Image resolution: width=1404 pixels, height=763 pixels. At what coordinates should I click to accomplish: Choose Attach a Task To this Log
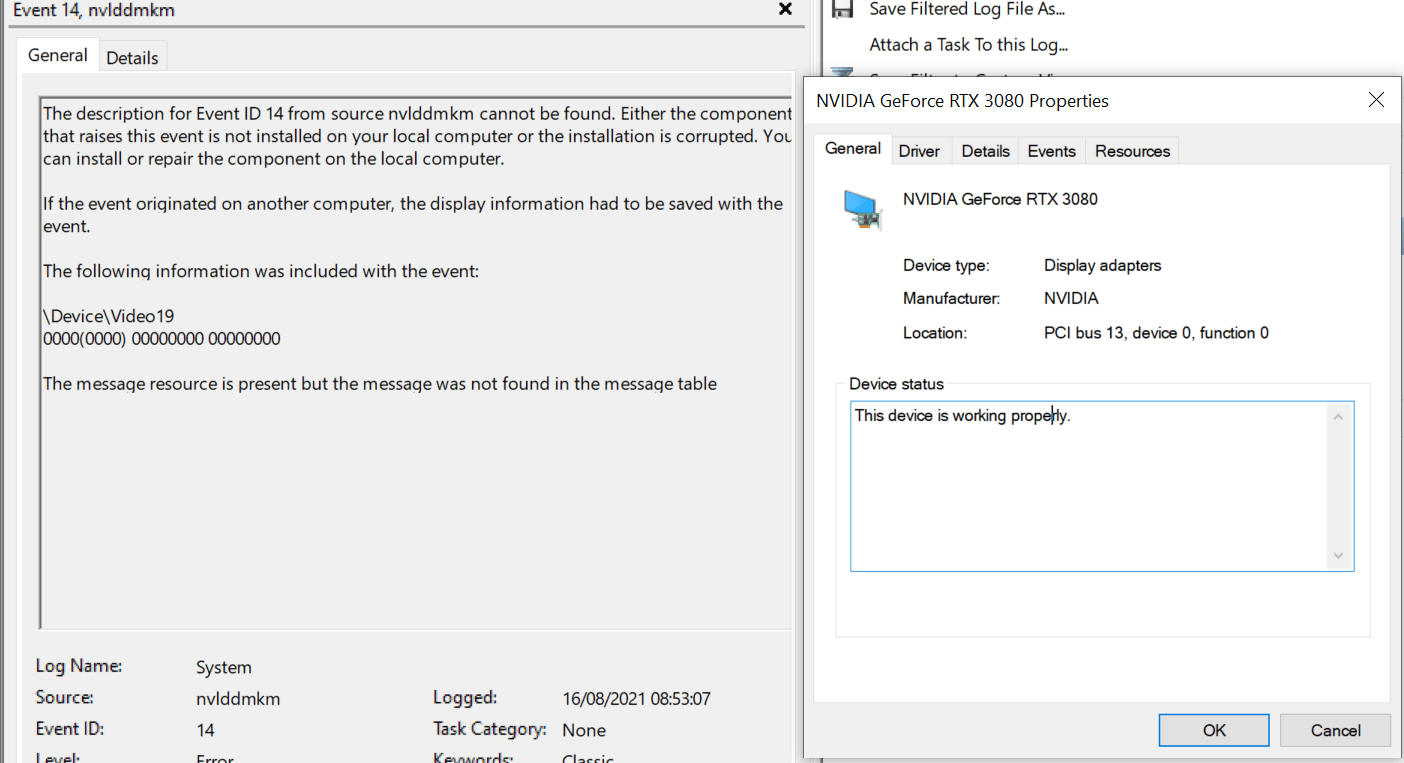(x=968, y=45)
